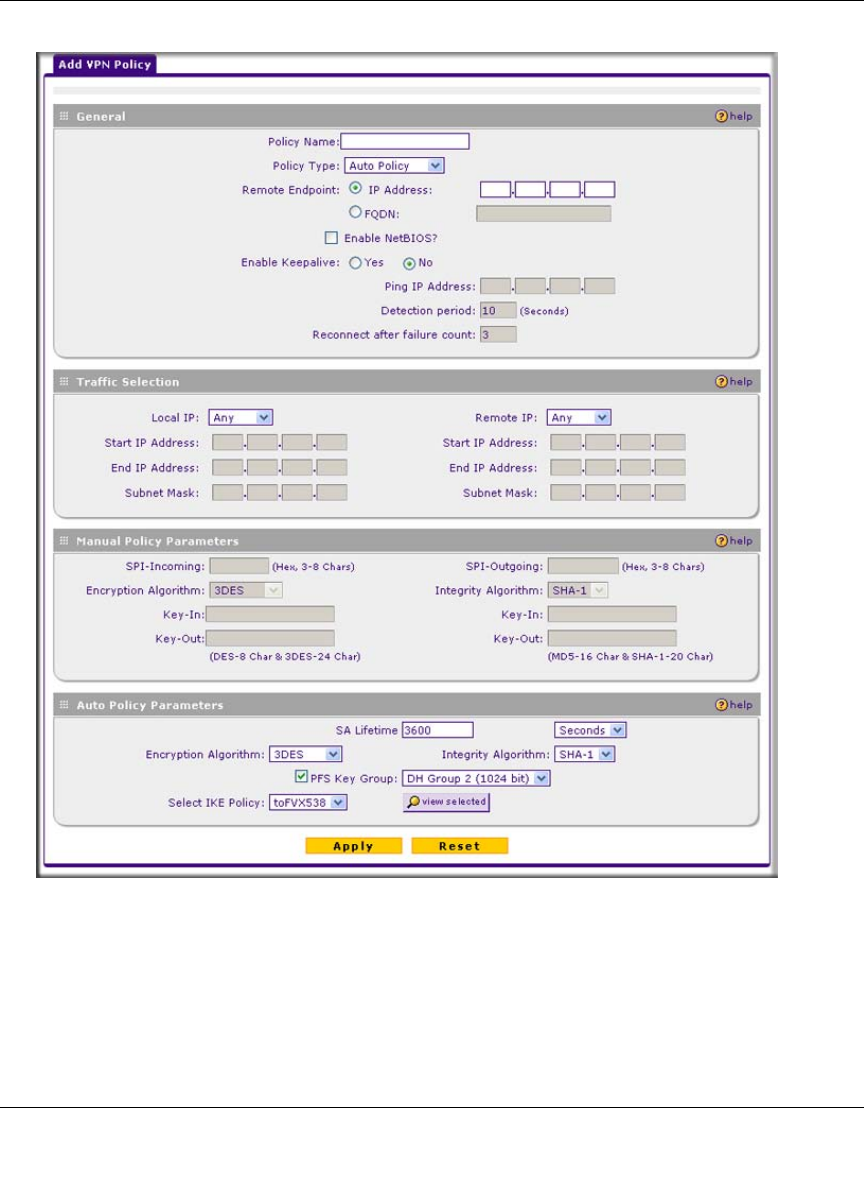Set Enable Keepalive to No
Viewport: 864px width, 1184px height.
pos(409,263)
